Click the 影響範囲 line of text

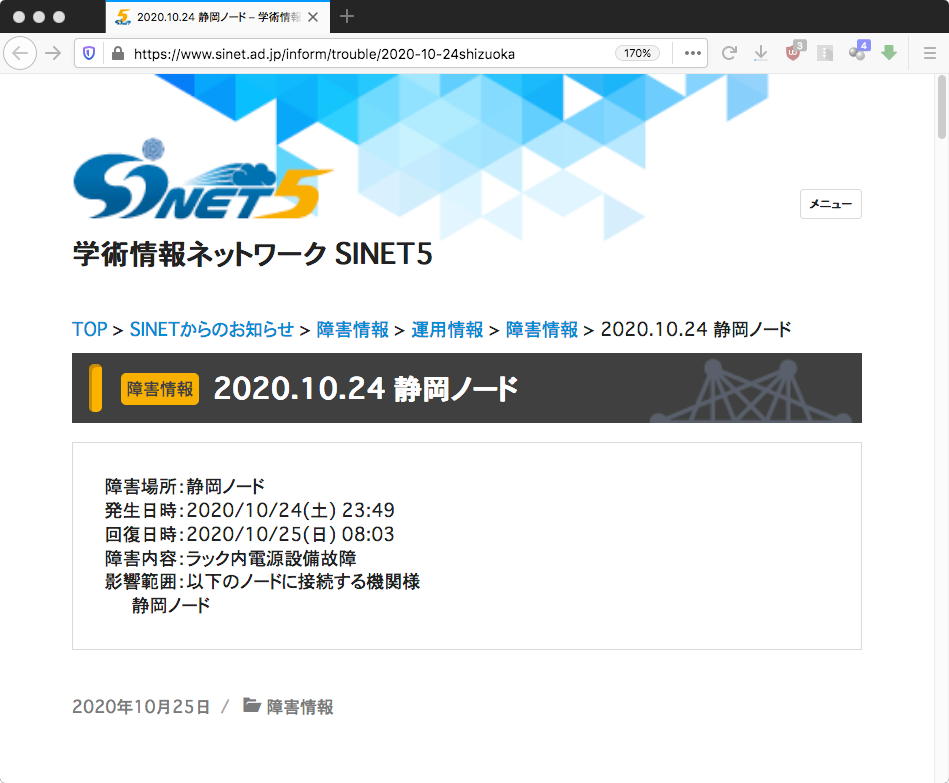click(262, 582)
